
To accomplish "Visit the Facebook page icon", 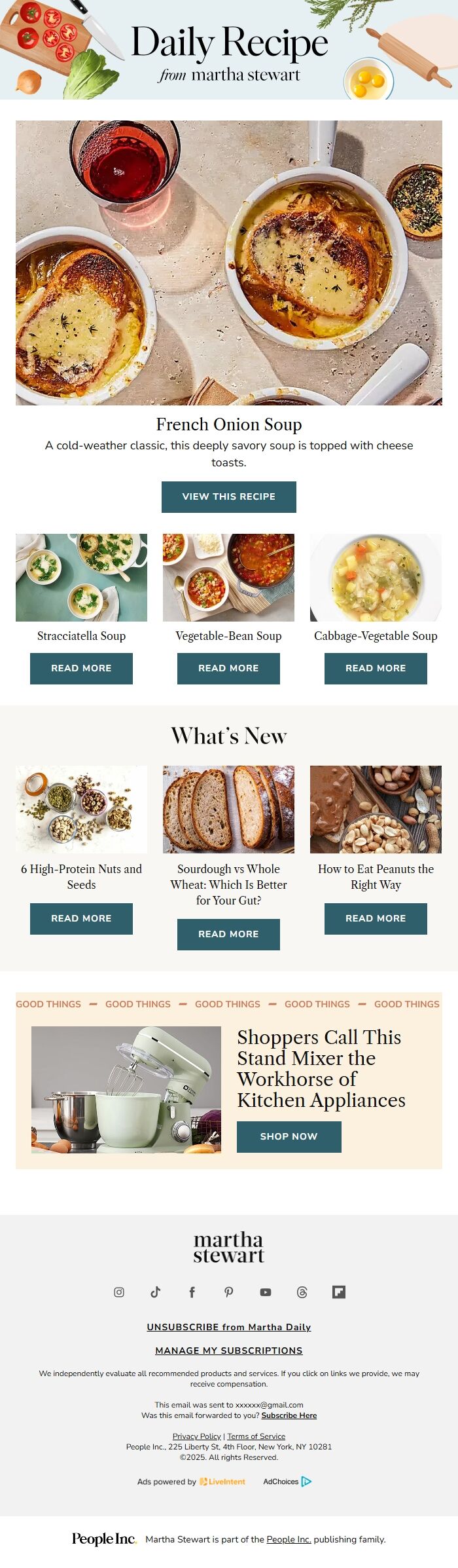I will 192,1292.
